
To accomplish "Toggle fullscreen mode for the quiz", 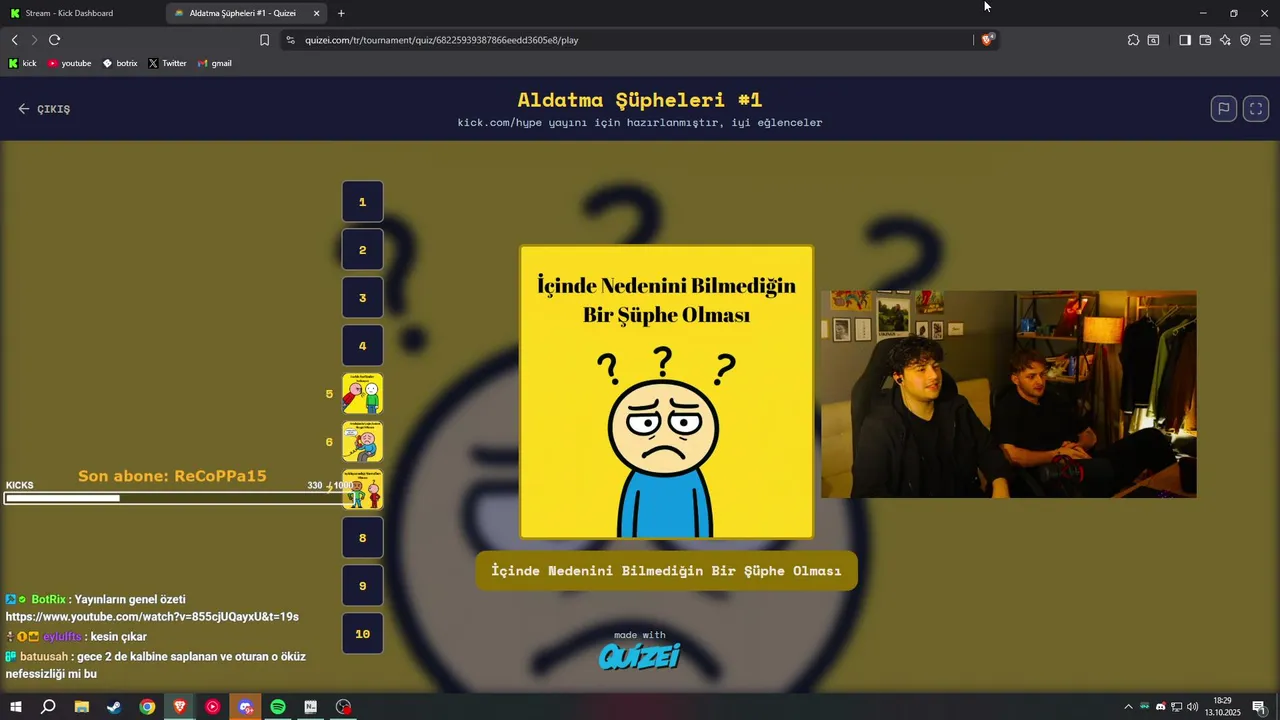I will coord(1256,109).
